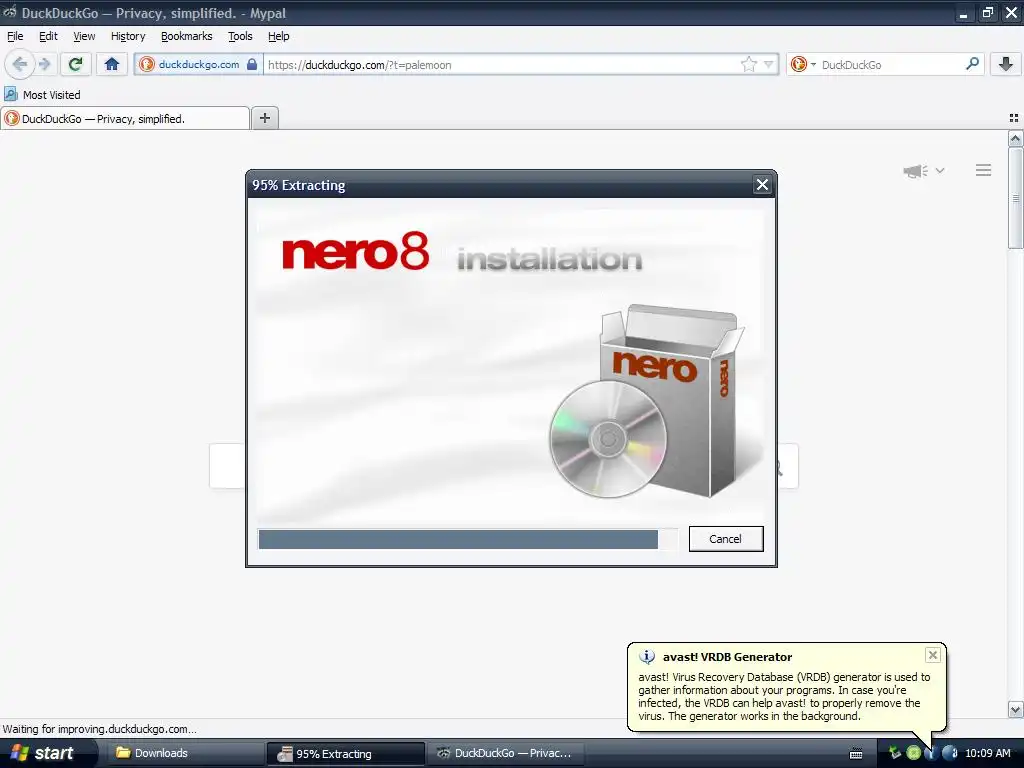Click the on-screen keyboard tray icon

coord(856,754)
